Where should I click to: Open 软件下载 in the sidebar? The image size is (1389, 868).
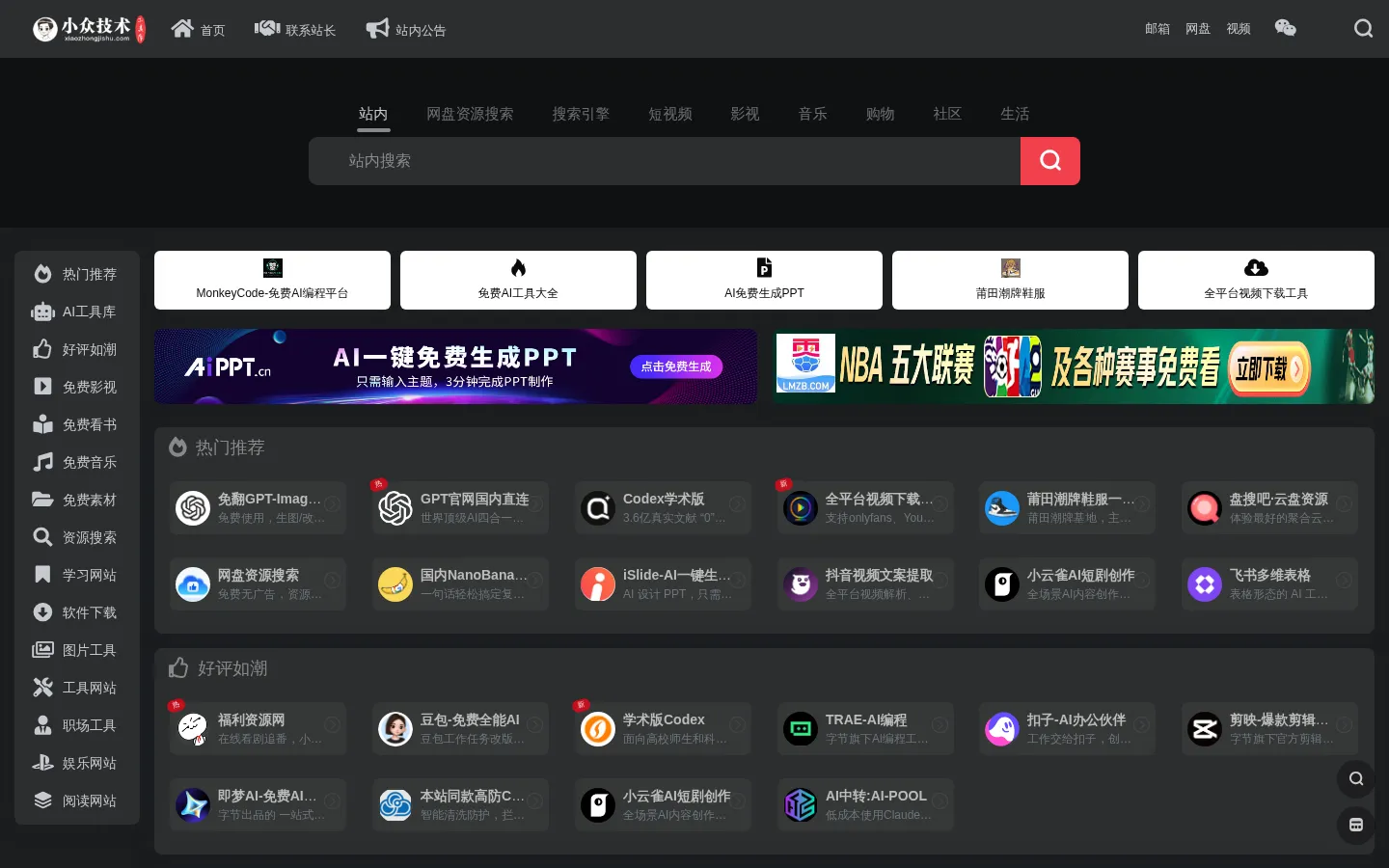pos(77,612)
